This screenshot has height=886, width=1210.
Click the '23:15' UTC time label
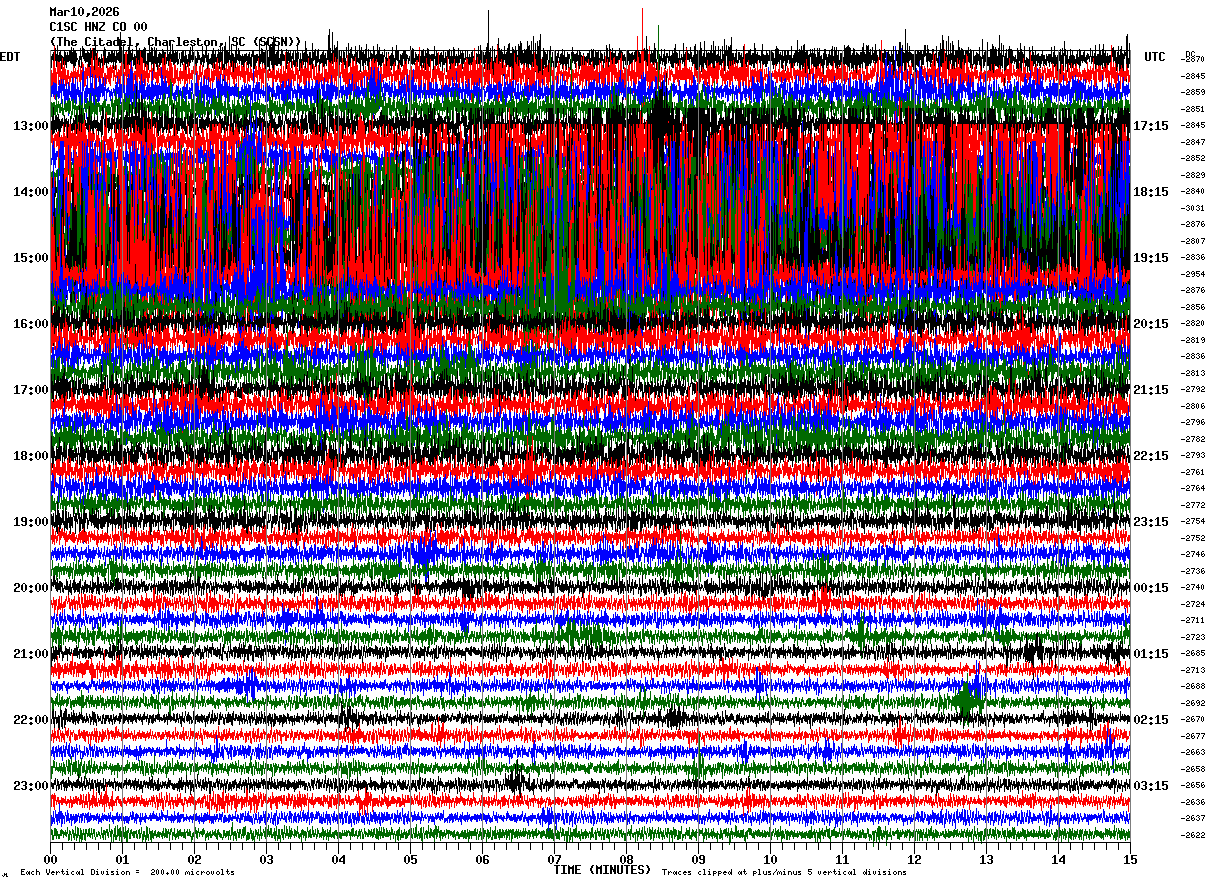1150,522
